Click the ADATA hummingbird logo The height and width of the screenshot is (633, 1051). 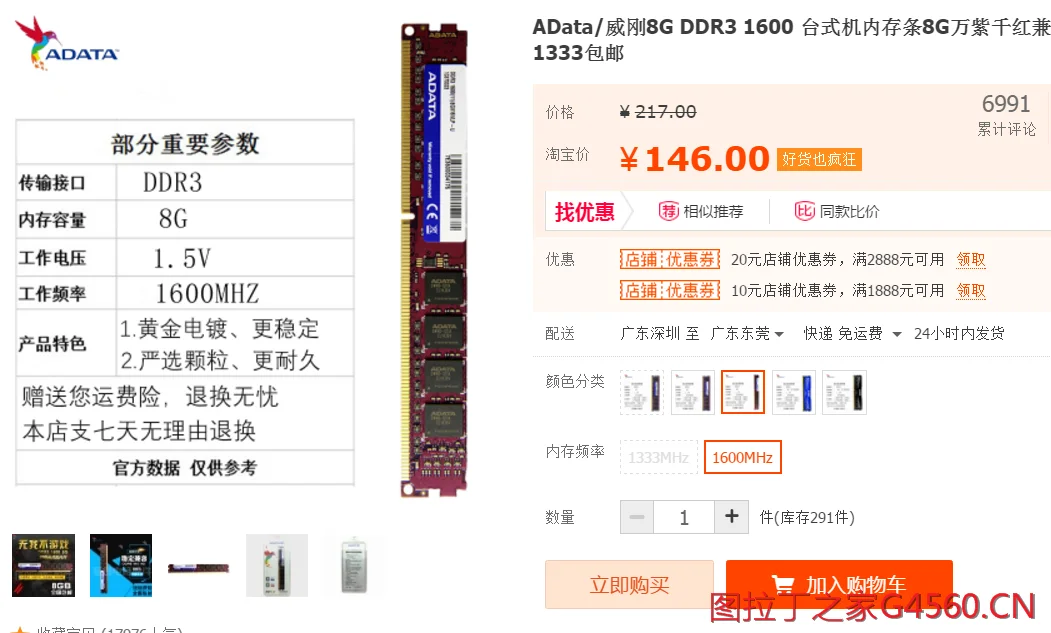pyautogui.click(x=66, y=43)
